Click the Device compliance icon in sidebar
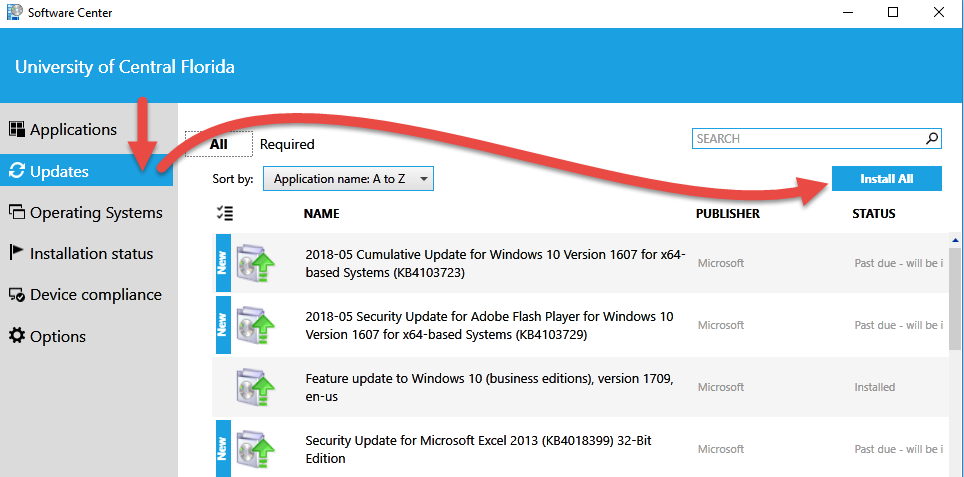 click(x=17, y=295)
